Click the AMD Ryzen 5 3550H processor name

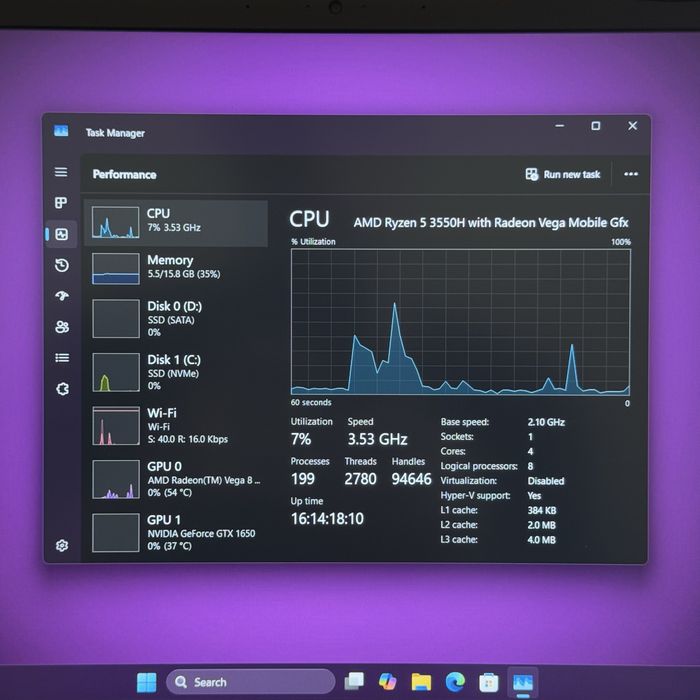[491, 222]
